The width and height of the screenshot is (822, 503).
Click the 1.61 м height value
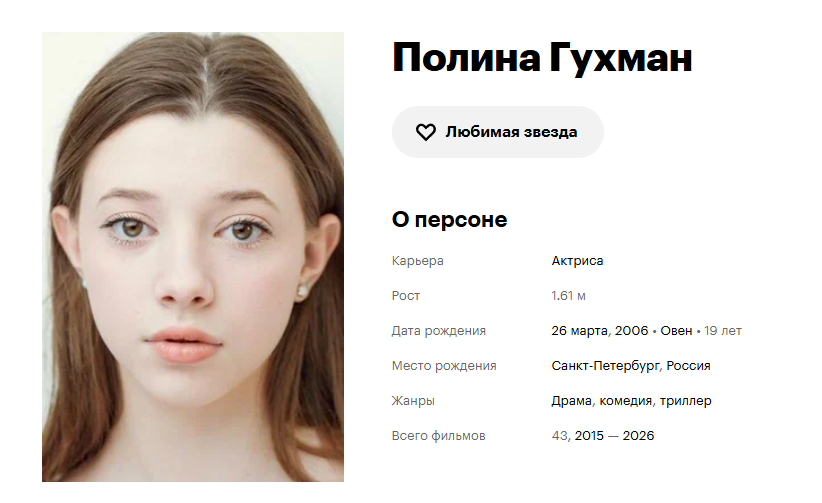point(568,296)
